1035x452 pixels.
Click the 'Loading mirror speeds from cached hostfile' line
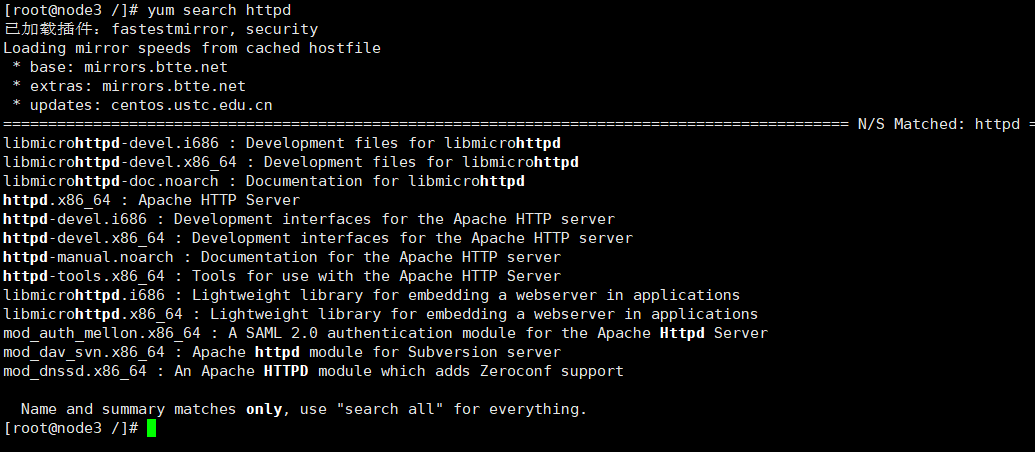192,48
